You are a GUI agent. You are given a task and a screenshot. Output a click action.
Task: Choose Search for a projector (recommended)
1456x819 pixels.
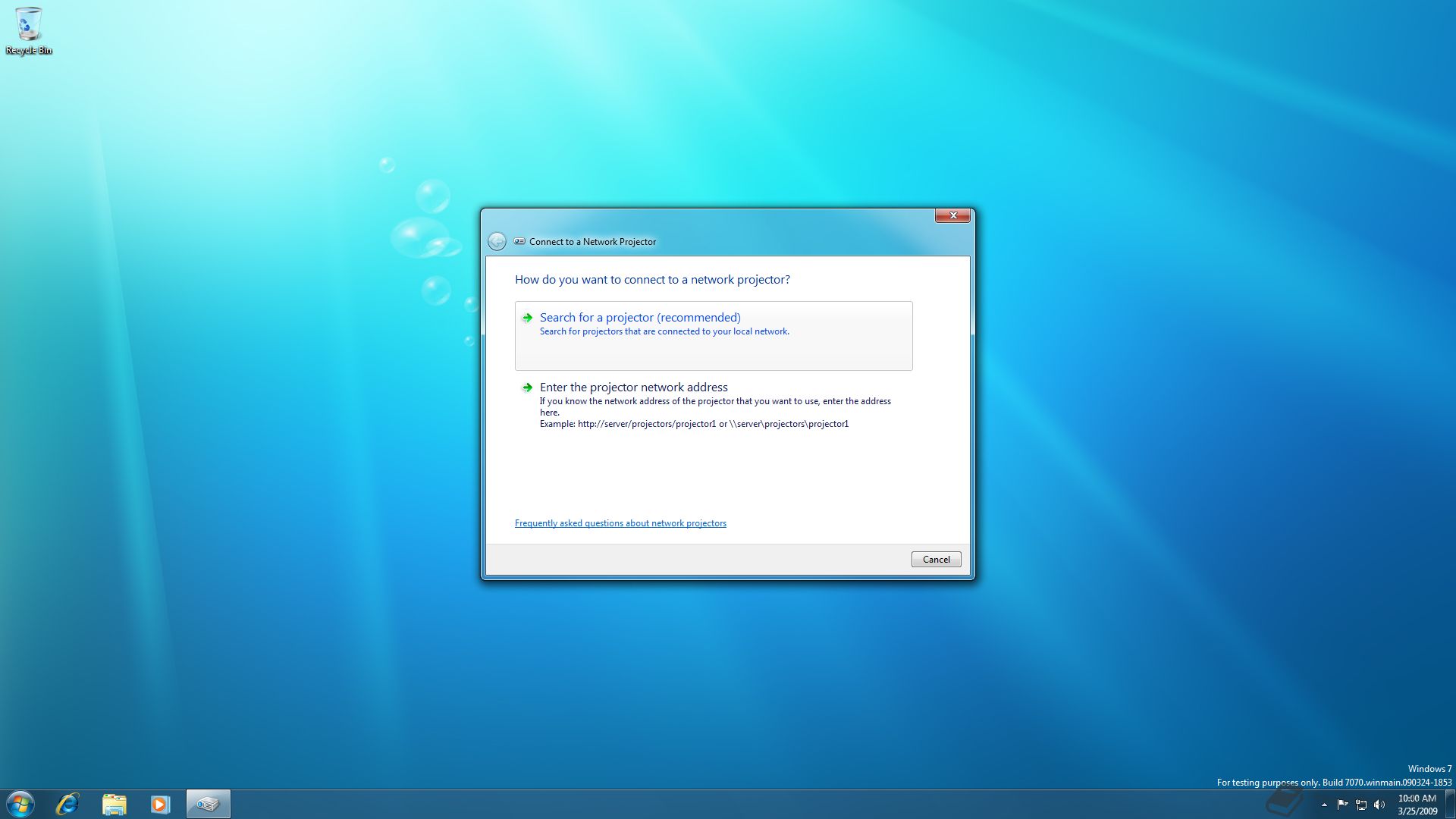pyautogui.click(x=714, y=335)
